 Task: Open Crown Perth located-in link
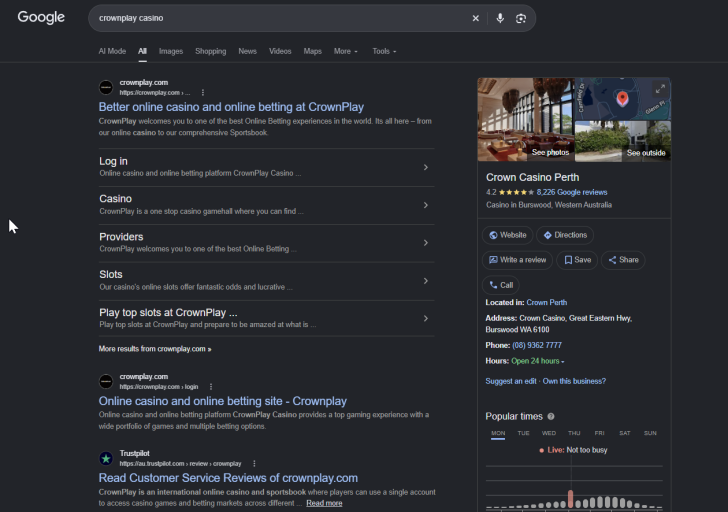tap(546, 302)
